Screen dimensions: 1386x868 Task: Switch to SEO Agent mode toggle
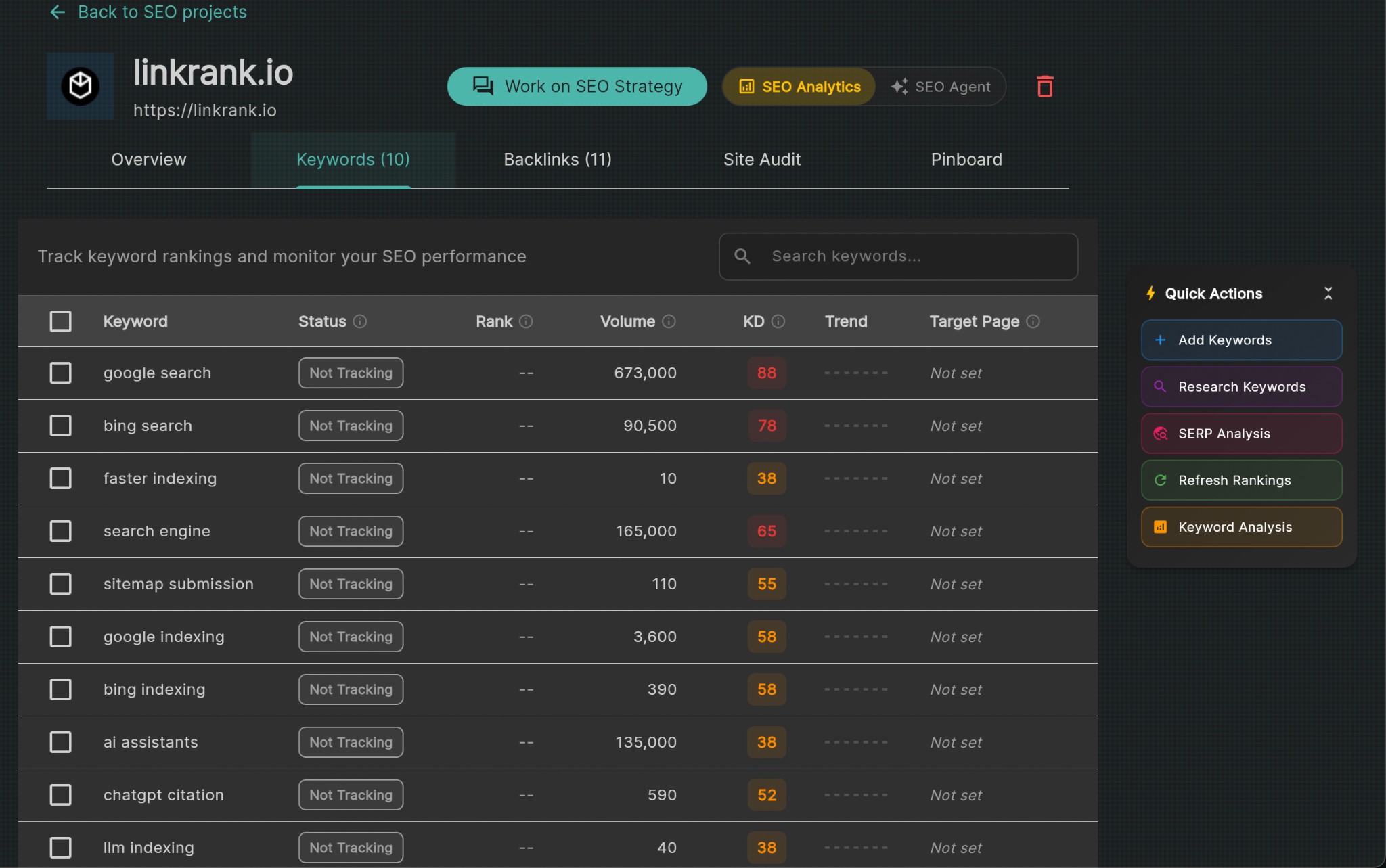tap(941, 87)
